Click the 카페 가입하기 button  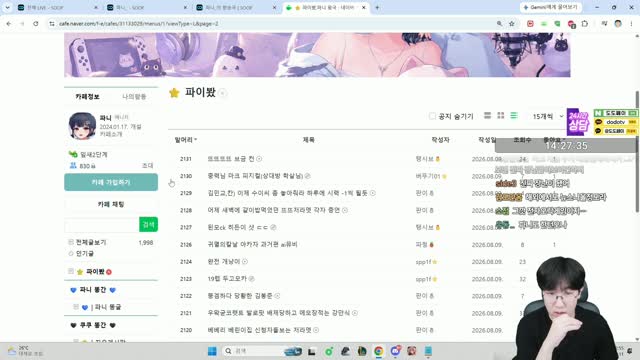(x=111, y=182)
